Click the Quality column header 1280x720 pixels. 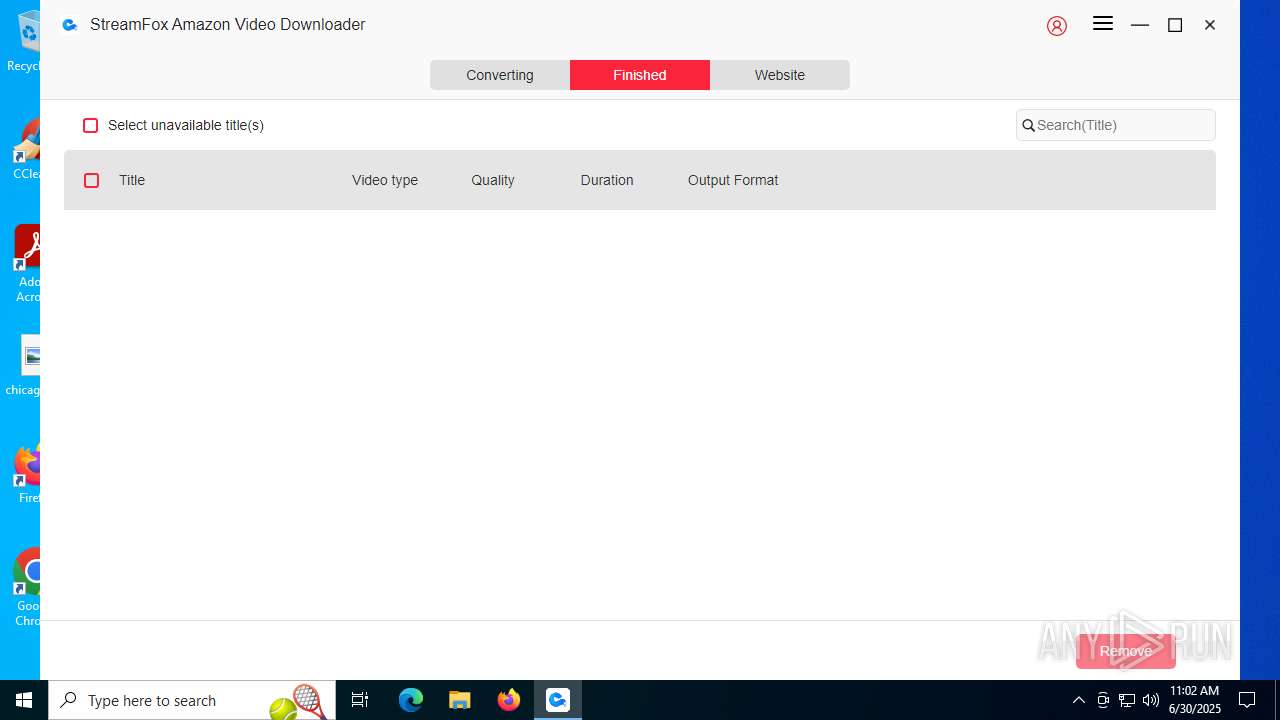coord(493,180)
